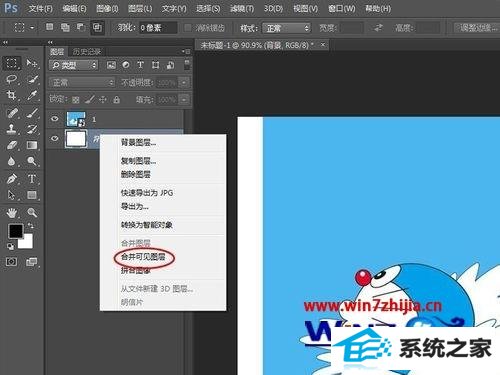Select the Clone Stamp tool
500x375 pixels.
12,129
